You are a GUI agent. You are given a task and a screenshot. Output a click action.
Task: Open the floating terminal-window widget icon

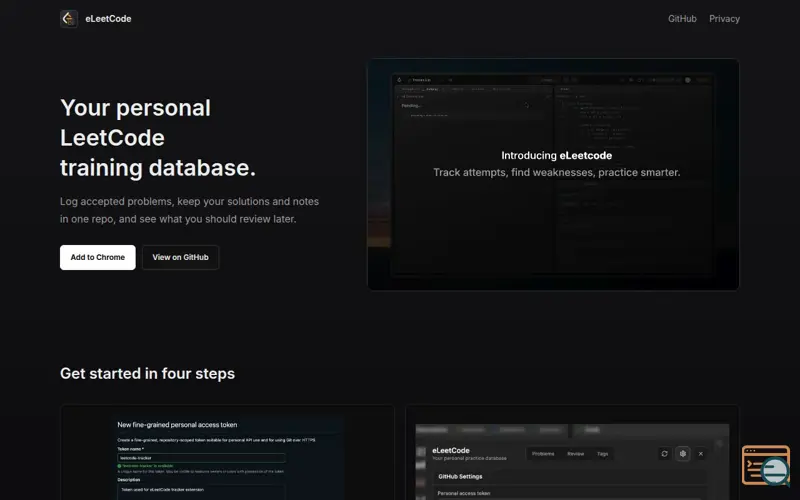click(x=766, y=465)
